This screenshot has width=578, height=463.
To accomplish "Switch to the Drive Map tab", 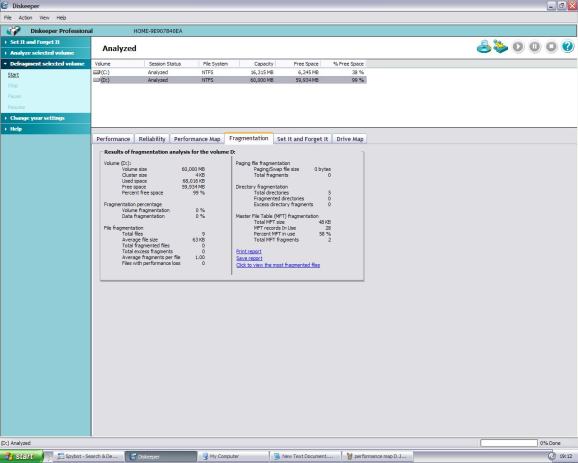I will tap(350, 139).
